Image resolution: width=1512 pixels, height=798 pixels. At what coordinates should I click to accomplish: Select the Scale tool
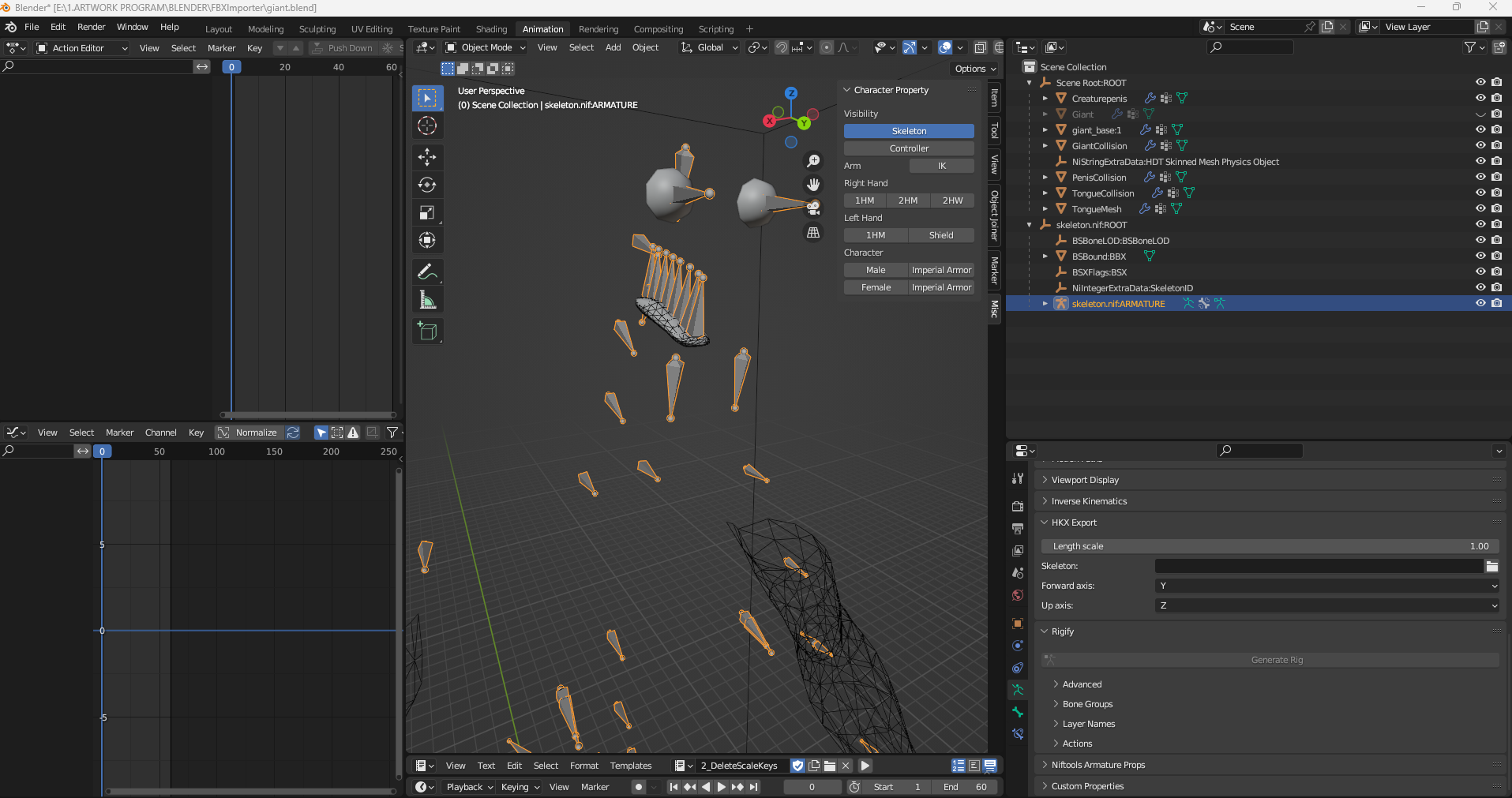click(x=427, y=212)
